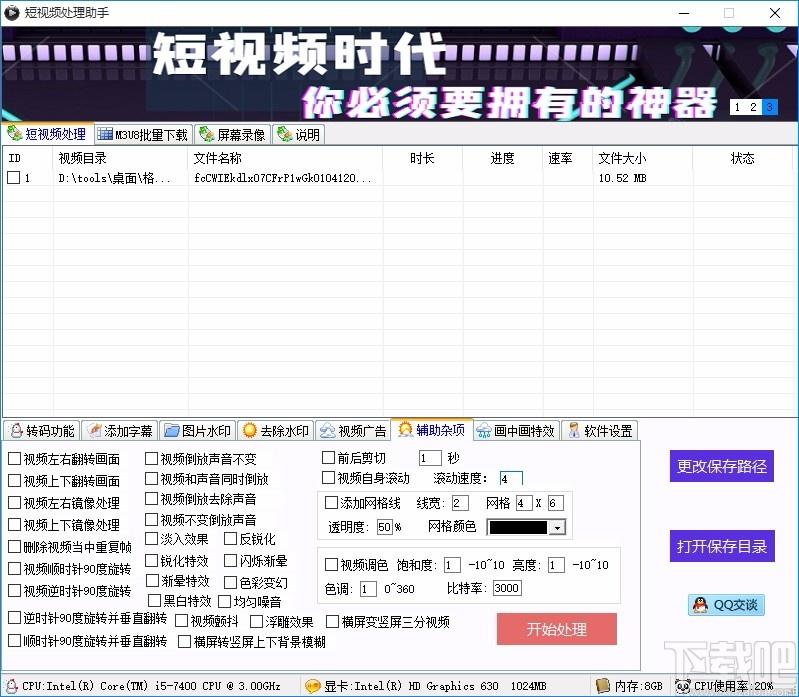Click the QQ penguin icon
Screen dimensions: 799x697
[700, 605]
